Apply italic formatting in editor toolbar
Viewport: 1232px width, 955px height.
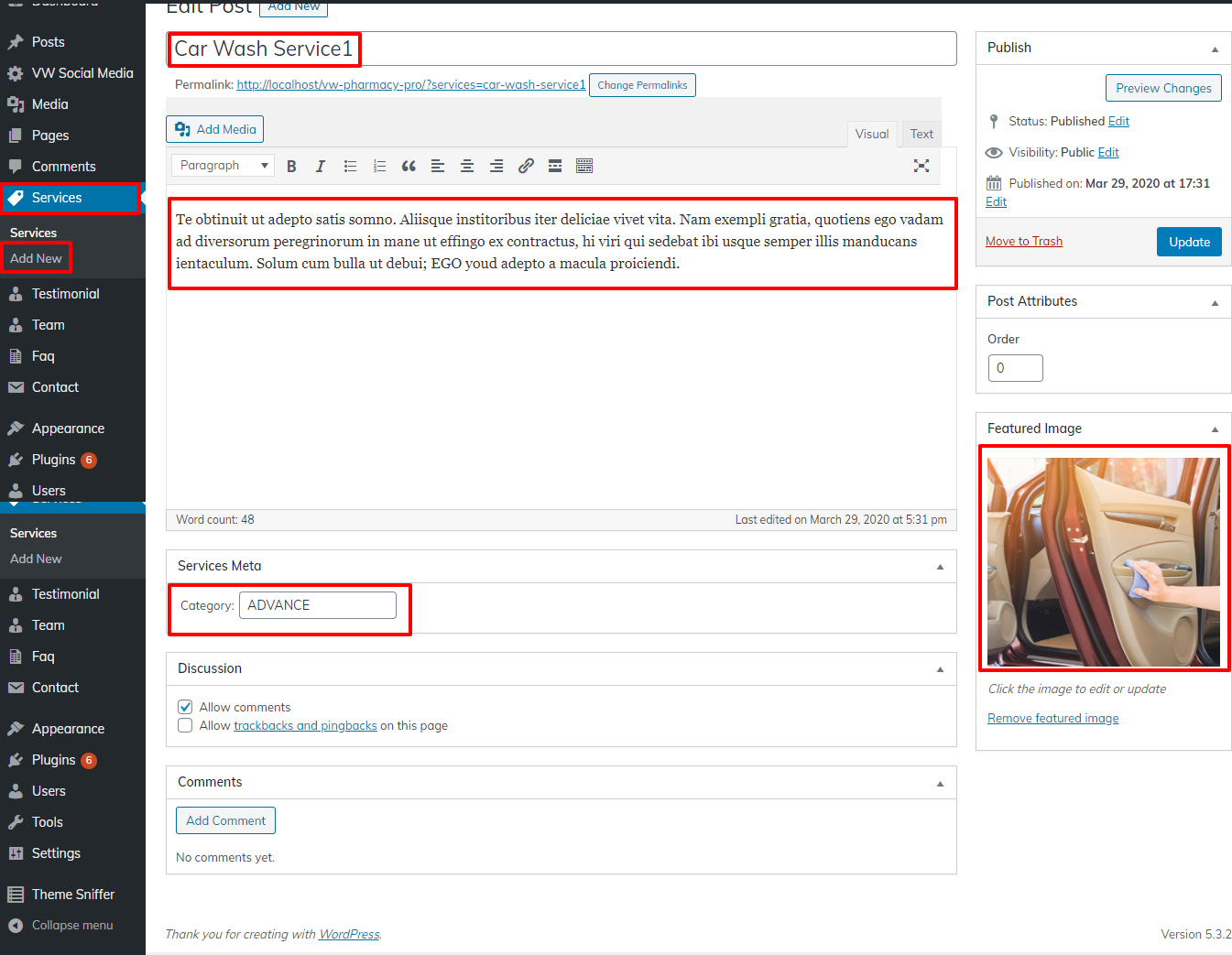click(321, 166)
